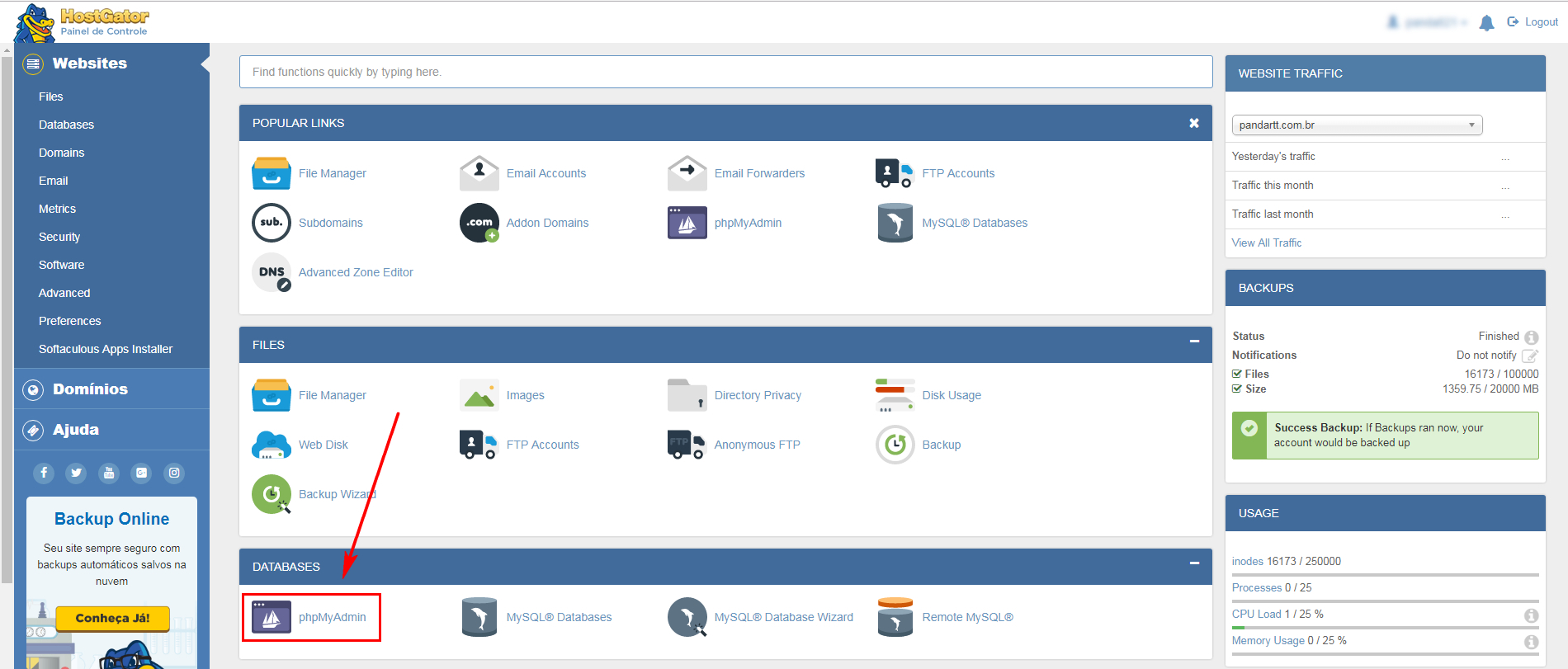The image size is (1568, 669).
Task: Toggle the Size checkbox in Backups
Action: pyautogui.click(x=1237, y=389)
